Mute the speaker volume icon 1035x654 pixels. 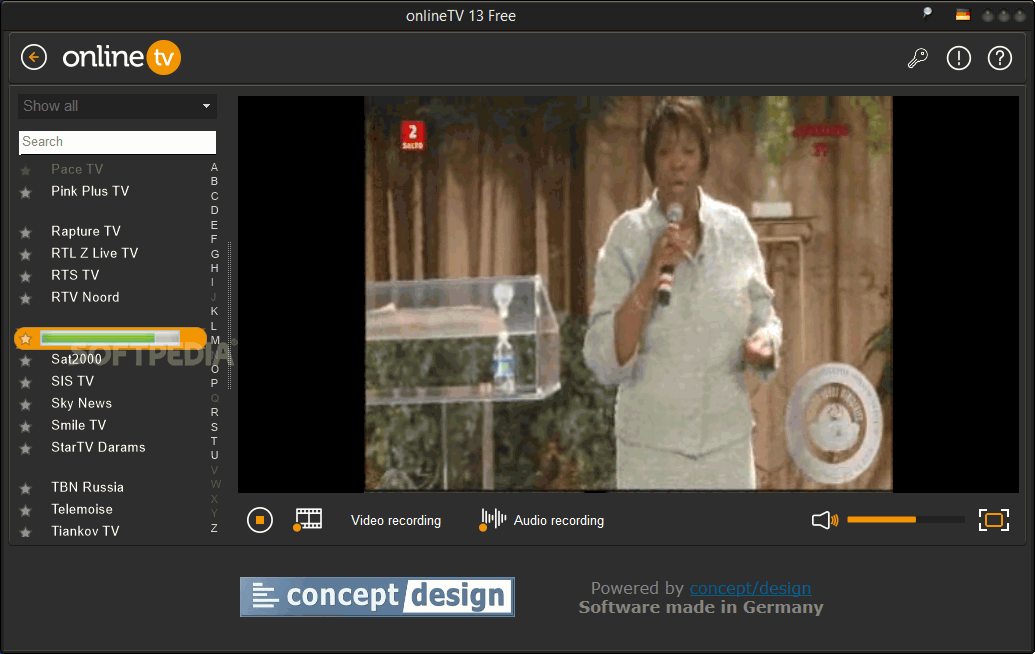coord(824,520)
